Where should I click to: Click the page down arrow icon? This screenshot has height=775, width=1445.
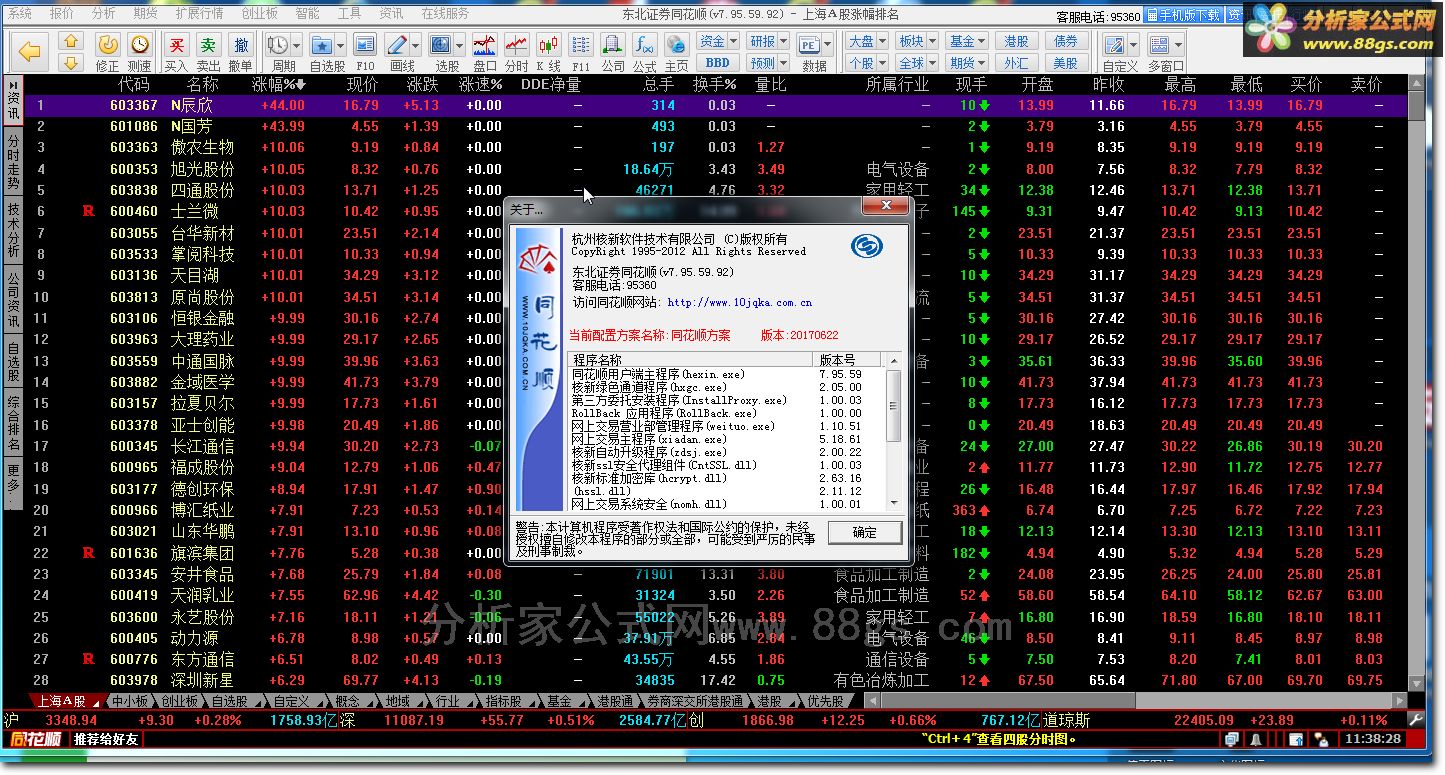pos(71,63)
